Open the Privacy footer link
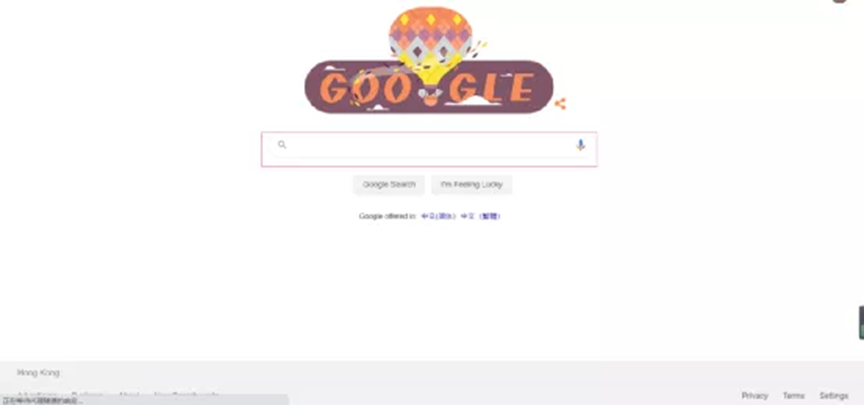Image resolution: width=864 pixels, height=405 pixels. point(754,396)
